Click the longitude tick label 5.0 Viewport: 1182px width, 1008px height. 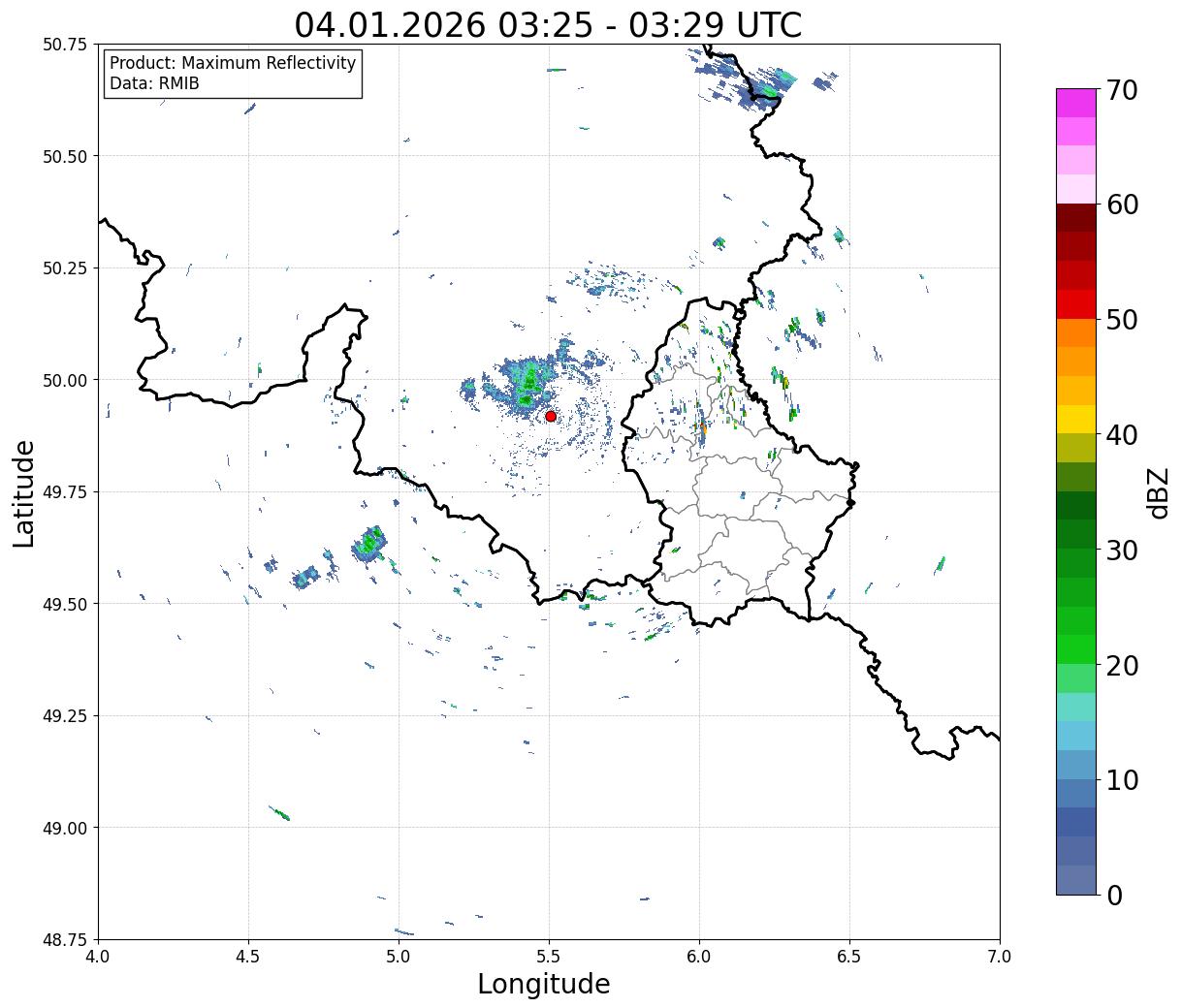click(x=399, y=957)
